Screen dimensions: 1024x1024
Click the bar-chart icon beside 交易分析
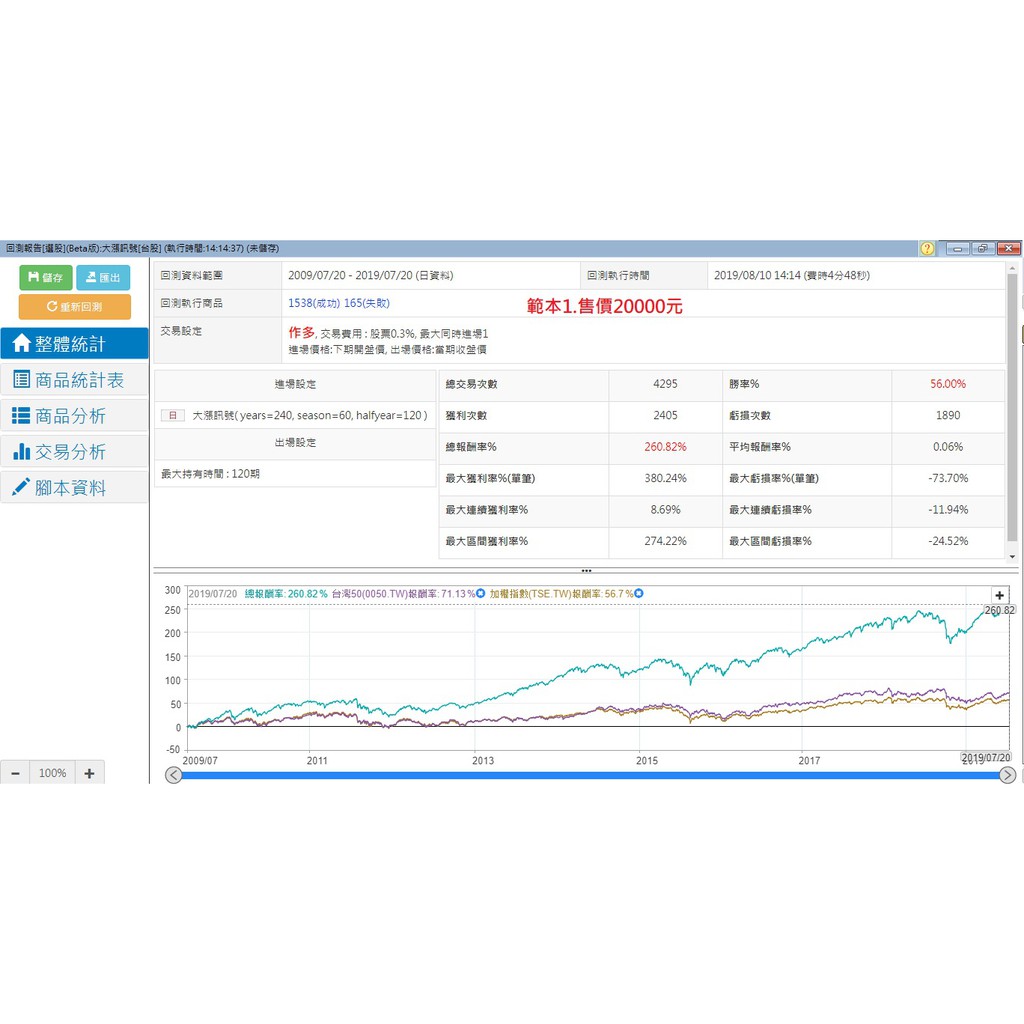point(22,451)
